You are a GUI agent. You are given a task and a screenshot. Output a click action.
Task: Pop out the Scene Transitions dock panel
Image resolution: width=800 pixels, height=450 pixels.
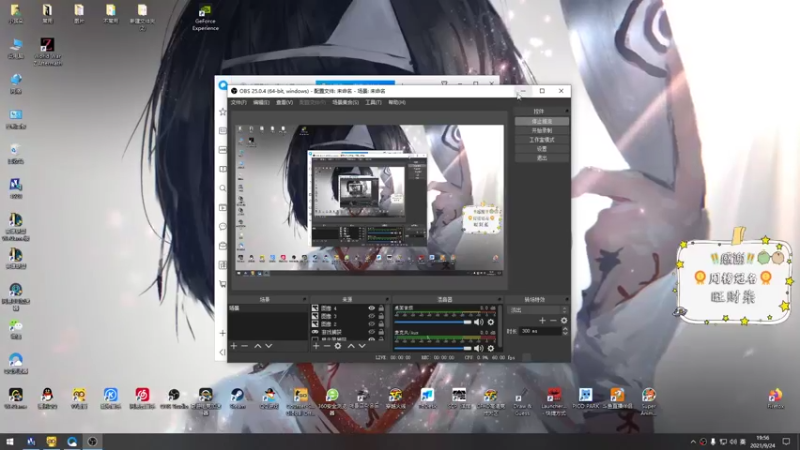[566, 299]
